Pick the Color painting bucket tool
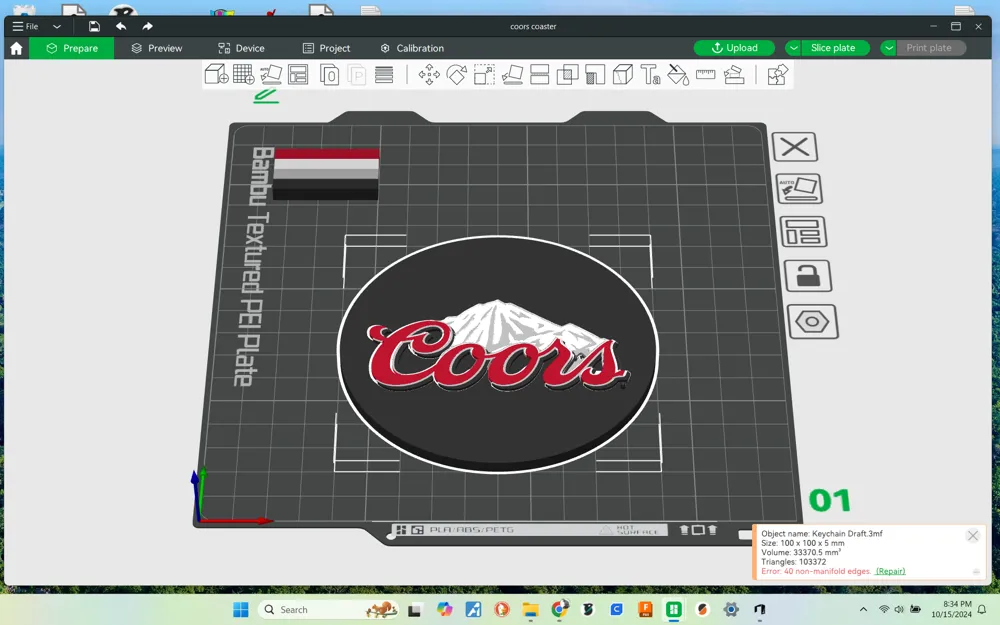Image resolution: width=1000 pixels, height=625 pixels. [678, 75]
